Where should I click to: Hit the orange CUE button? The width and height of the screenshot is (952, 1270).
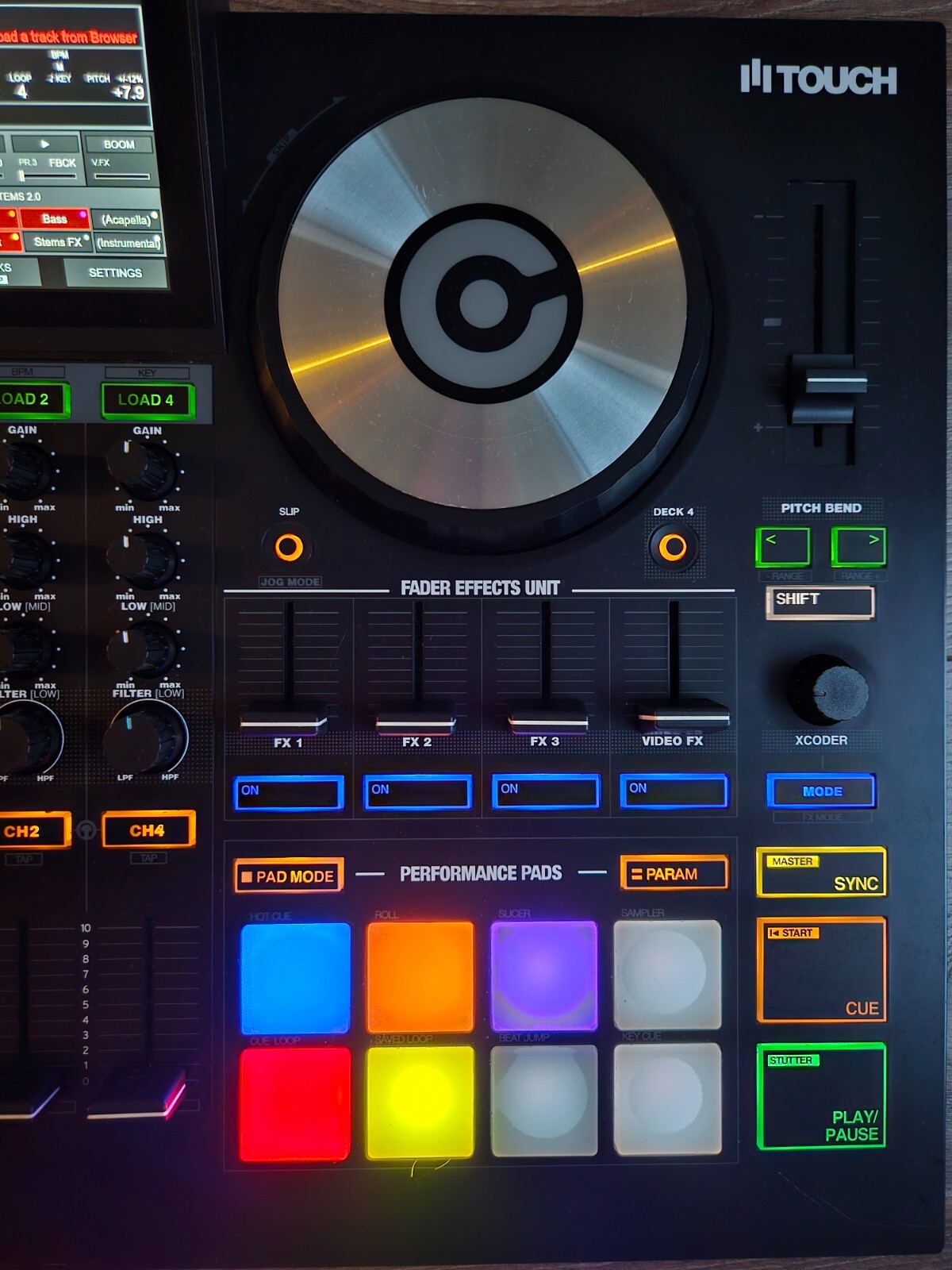(822, 971)
